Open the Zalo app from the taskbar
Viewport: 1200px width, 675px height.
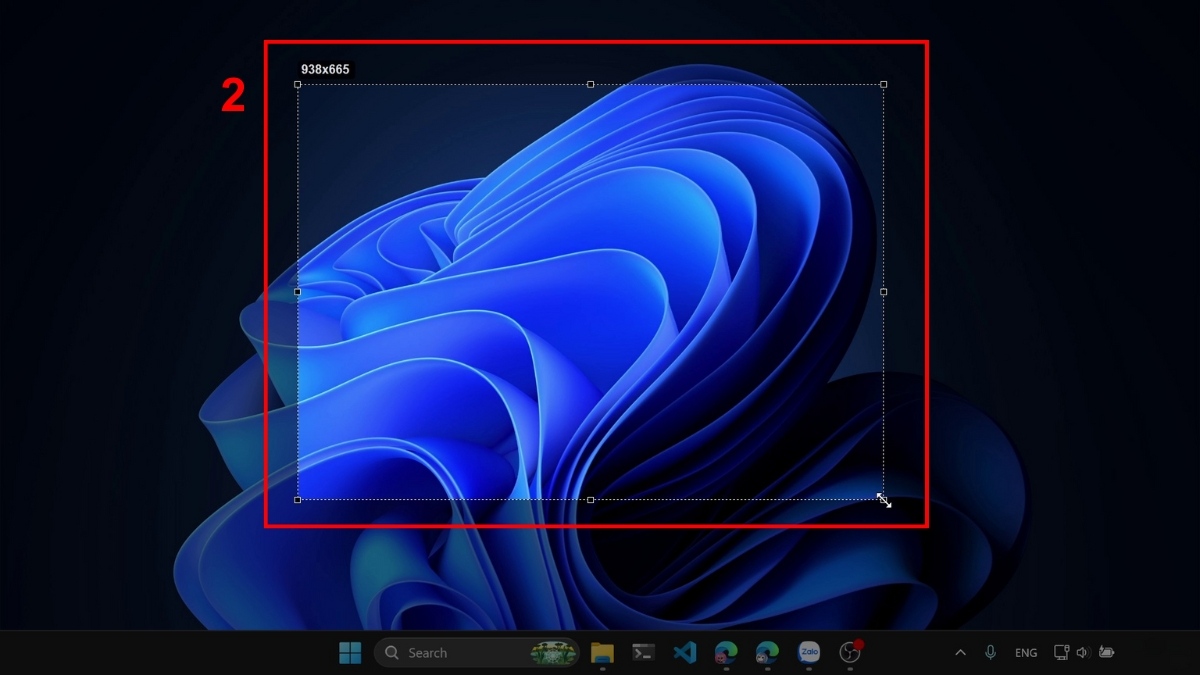click(809, 653)
